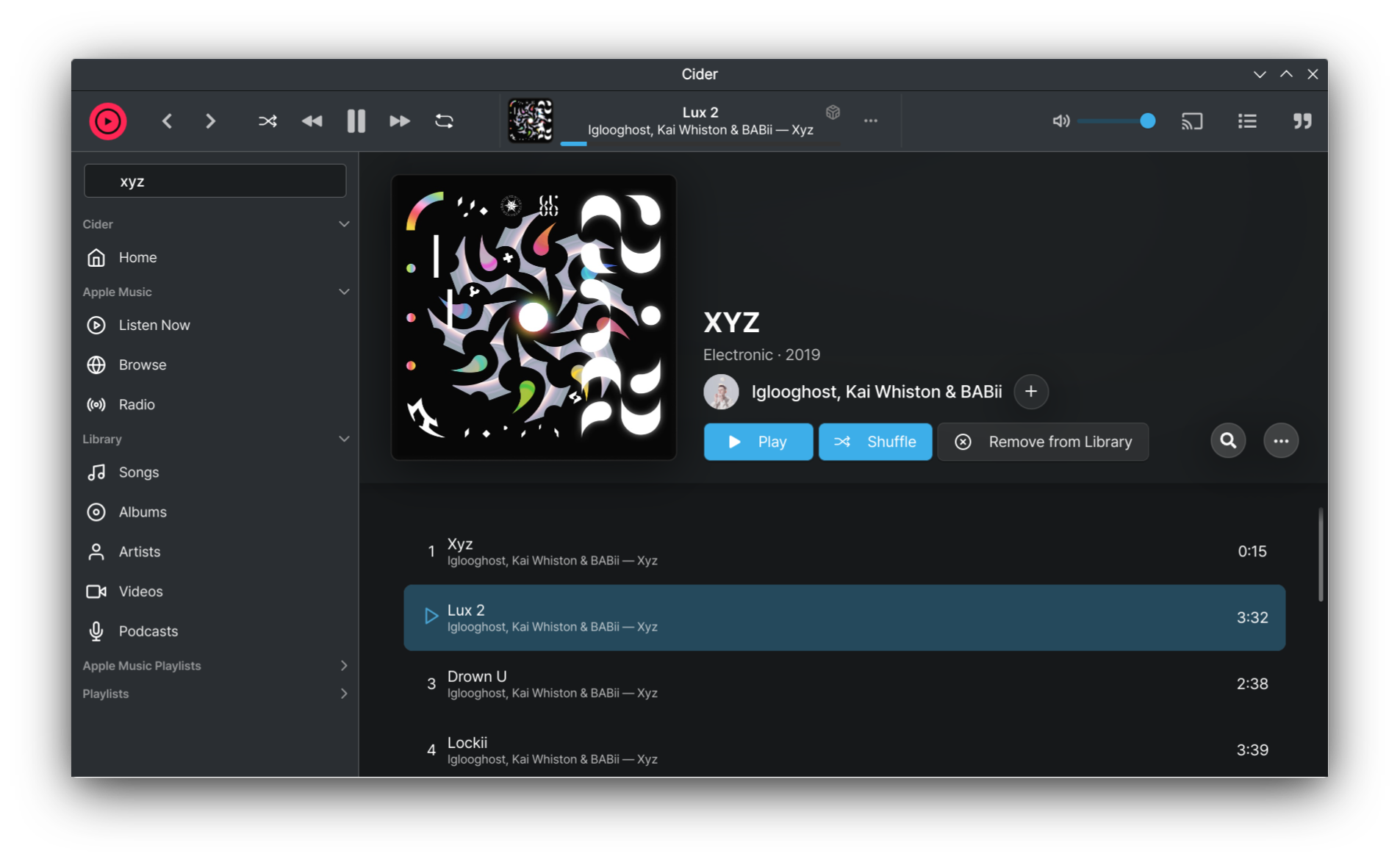The height and width of the screenshot is (862, 1400).
Task: Expand Apple Music Playlists
Action: 343,665
